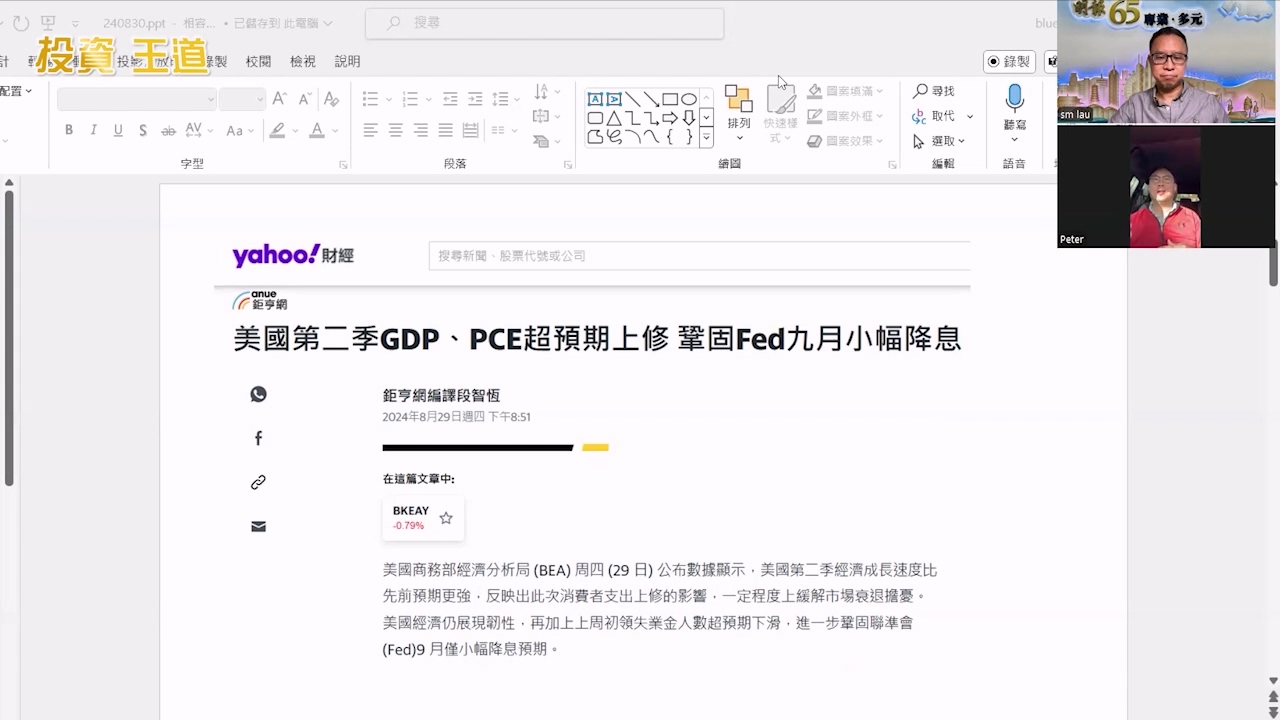
Task: Open the 校閱 review tab
Action: (x=258, y=61)
